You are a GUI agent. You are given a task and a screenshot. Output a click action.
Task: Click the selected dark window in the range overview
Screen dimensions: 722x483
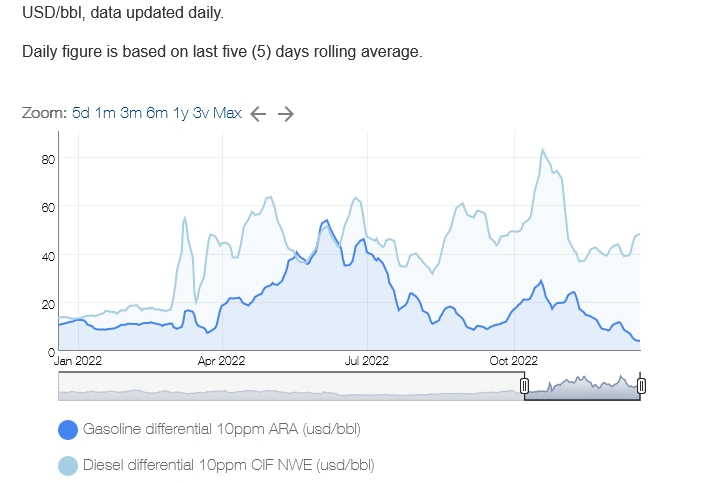tap(582, 386)
